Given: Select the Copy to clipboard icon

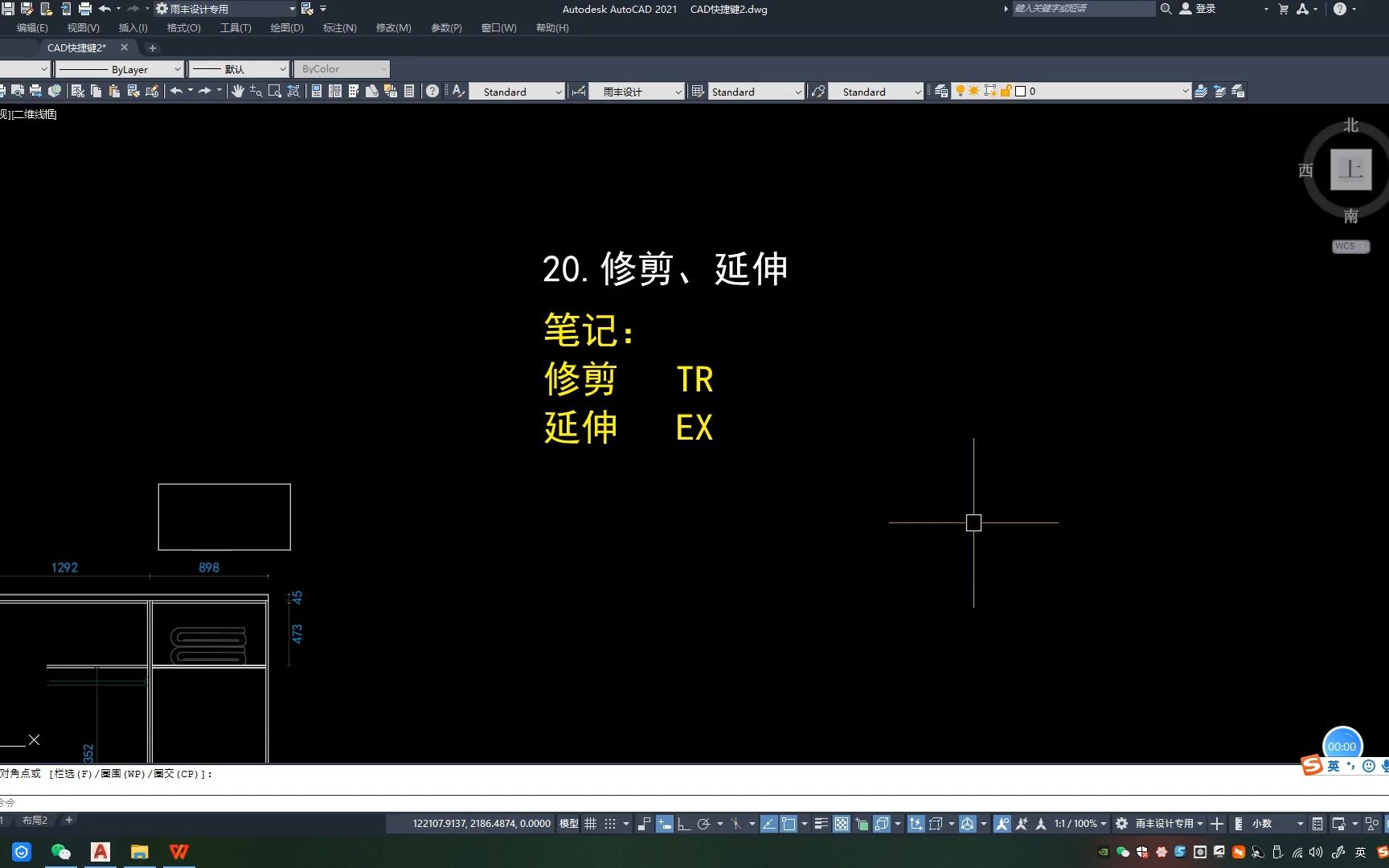Looking at the screenshot, I should pyautogui.click(x=96, y=91).
